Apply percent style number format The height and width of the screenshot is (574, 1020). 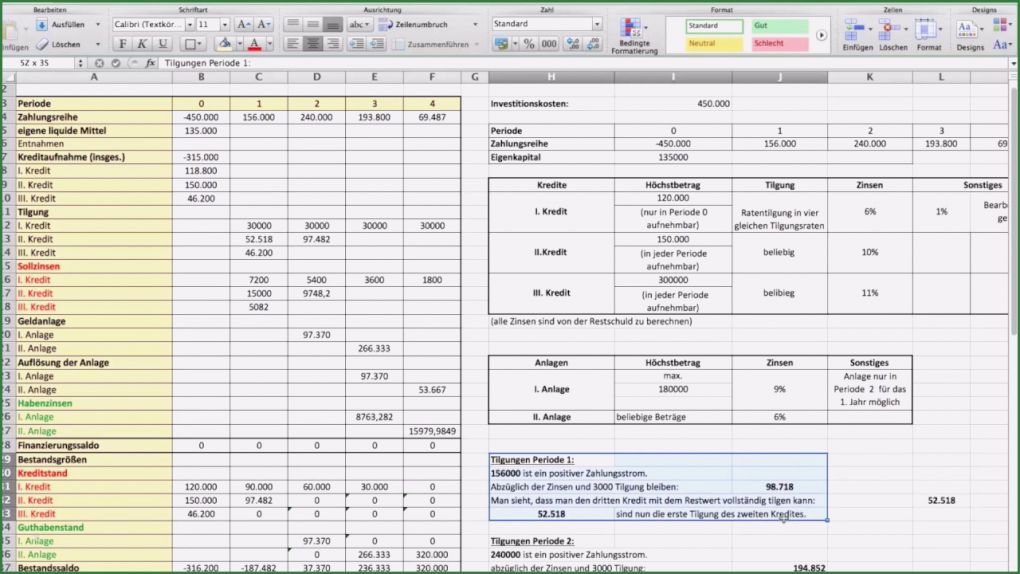[x=529, y=44]
